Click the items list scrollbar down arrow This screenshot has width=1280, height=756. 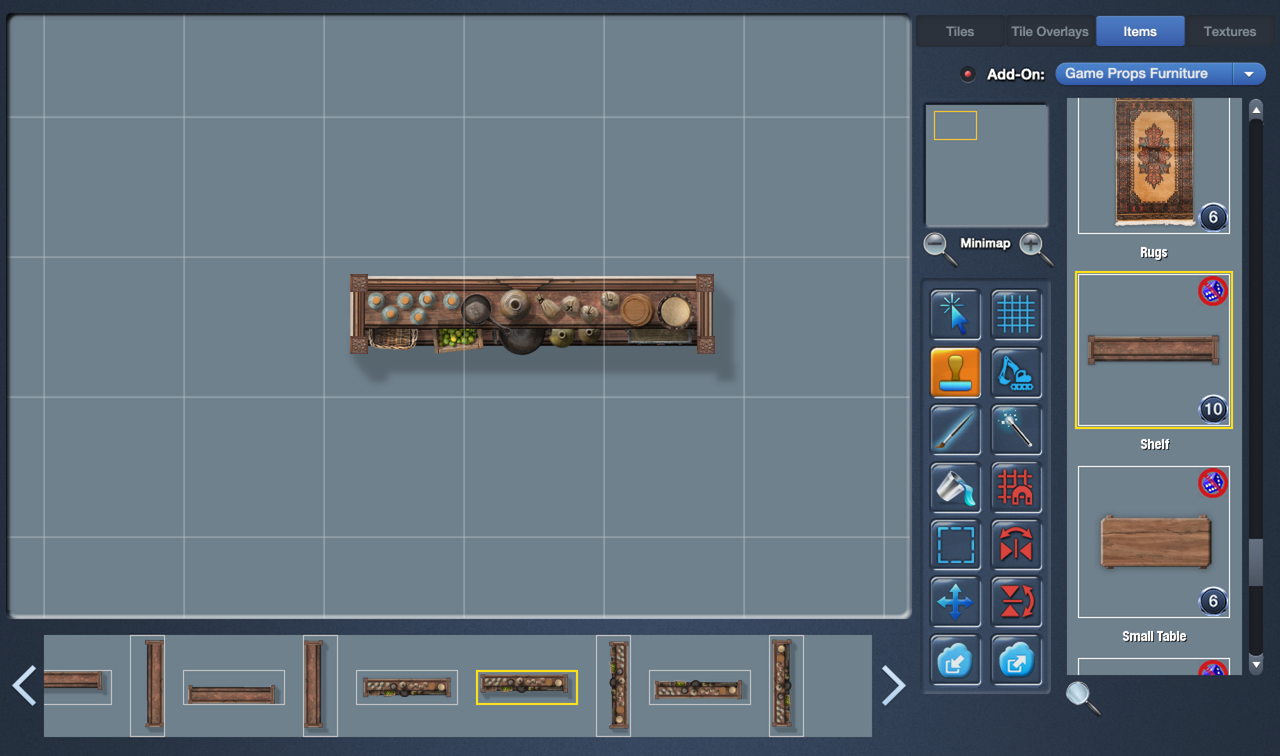(1256, 664)
